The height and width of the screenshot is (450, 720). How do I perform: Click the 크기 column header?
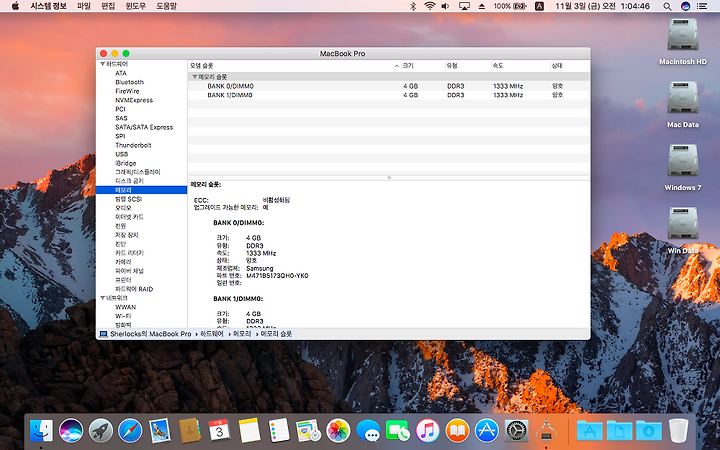tap(423, 66)
